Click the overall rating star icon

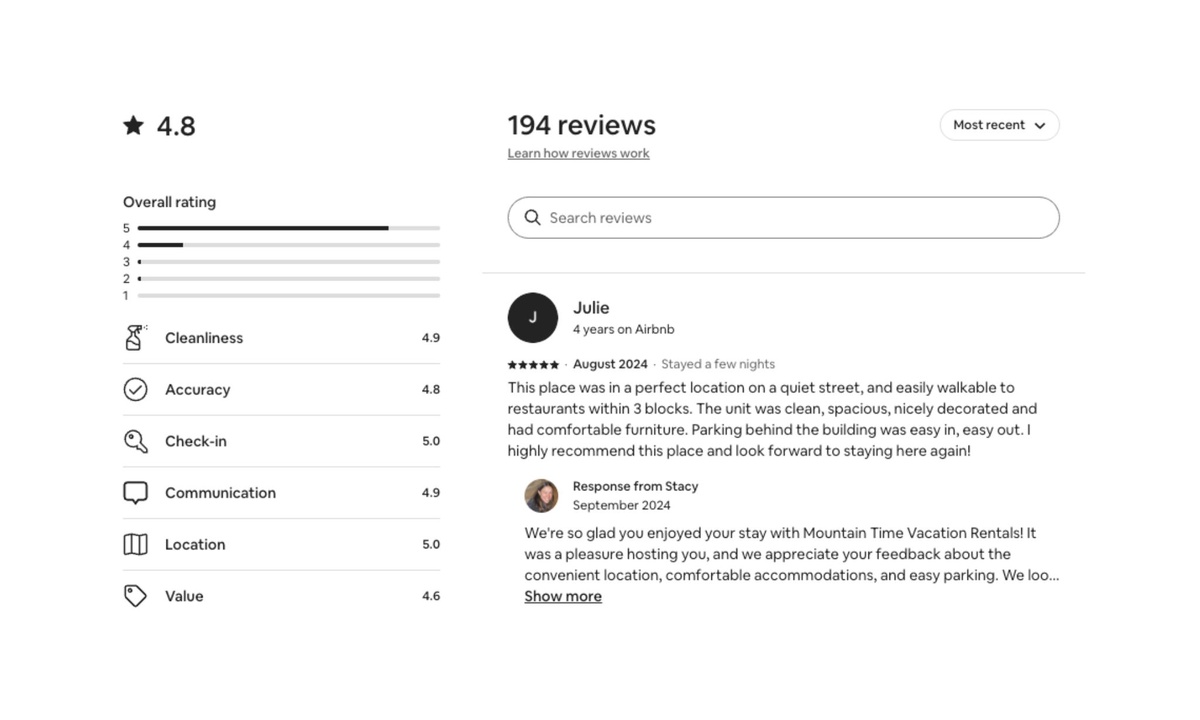pyautogui.click(x=134, y=125)
